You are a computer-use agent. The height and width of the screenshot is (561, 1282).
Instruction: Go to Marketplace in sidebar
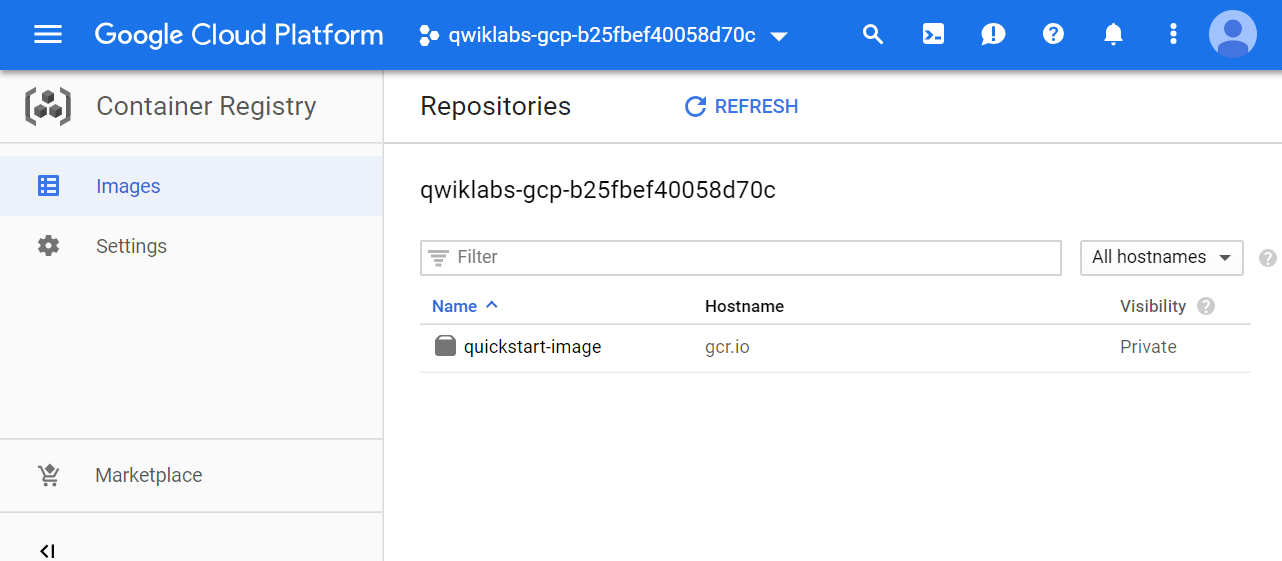click(x=148, y=475)
